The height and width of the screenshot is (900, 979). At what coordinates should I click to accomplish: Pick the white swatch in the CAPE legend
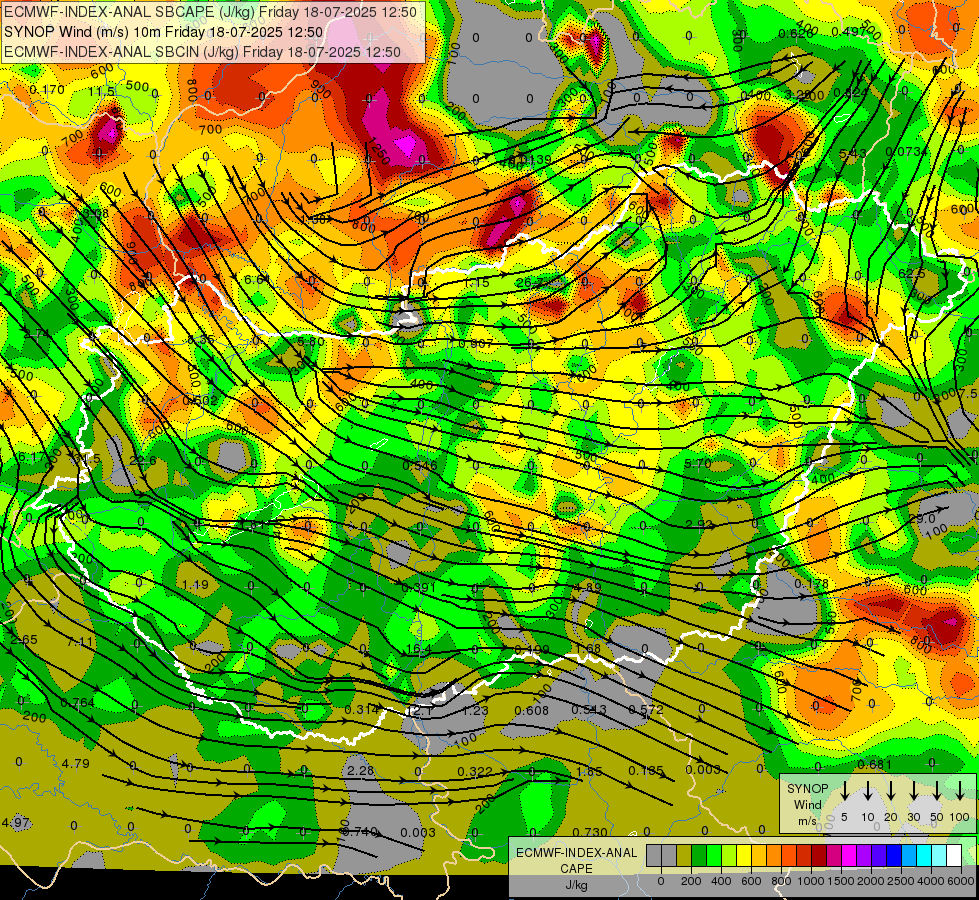tap(954, 856)
